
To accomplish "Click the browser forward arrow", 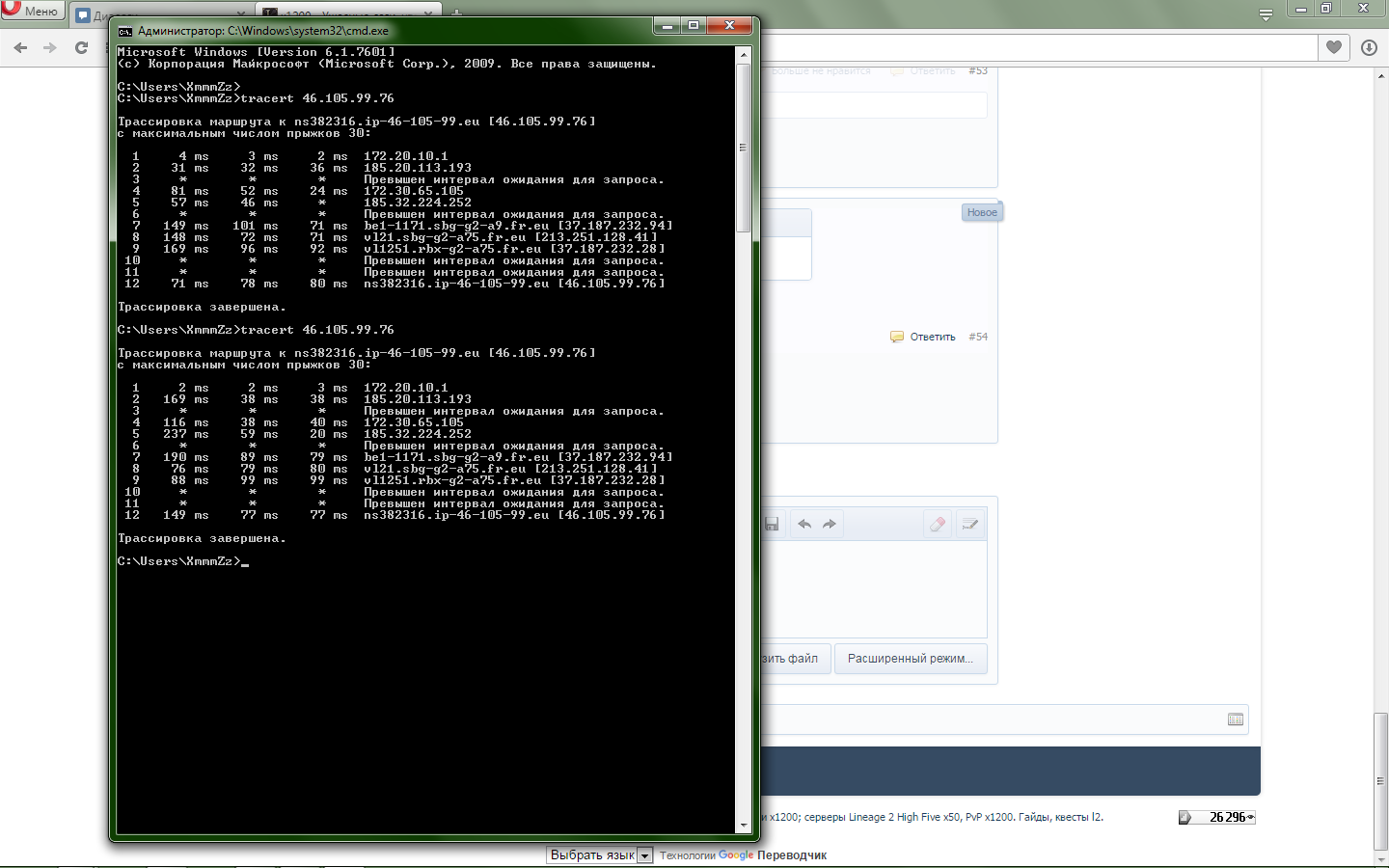I will pos(50,47).
